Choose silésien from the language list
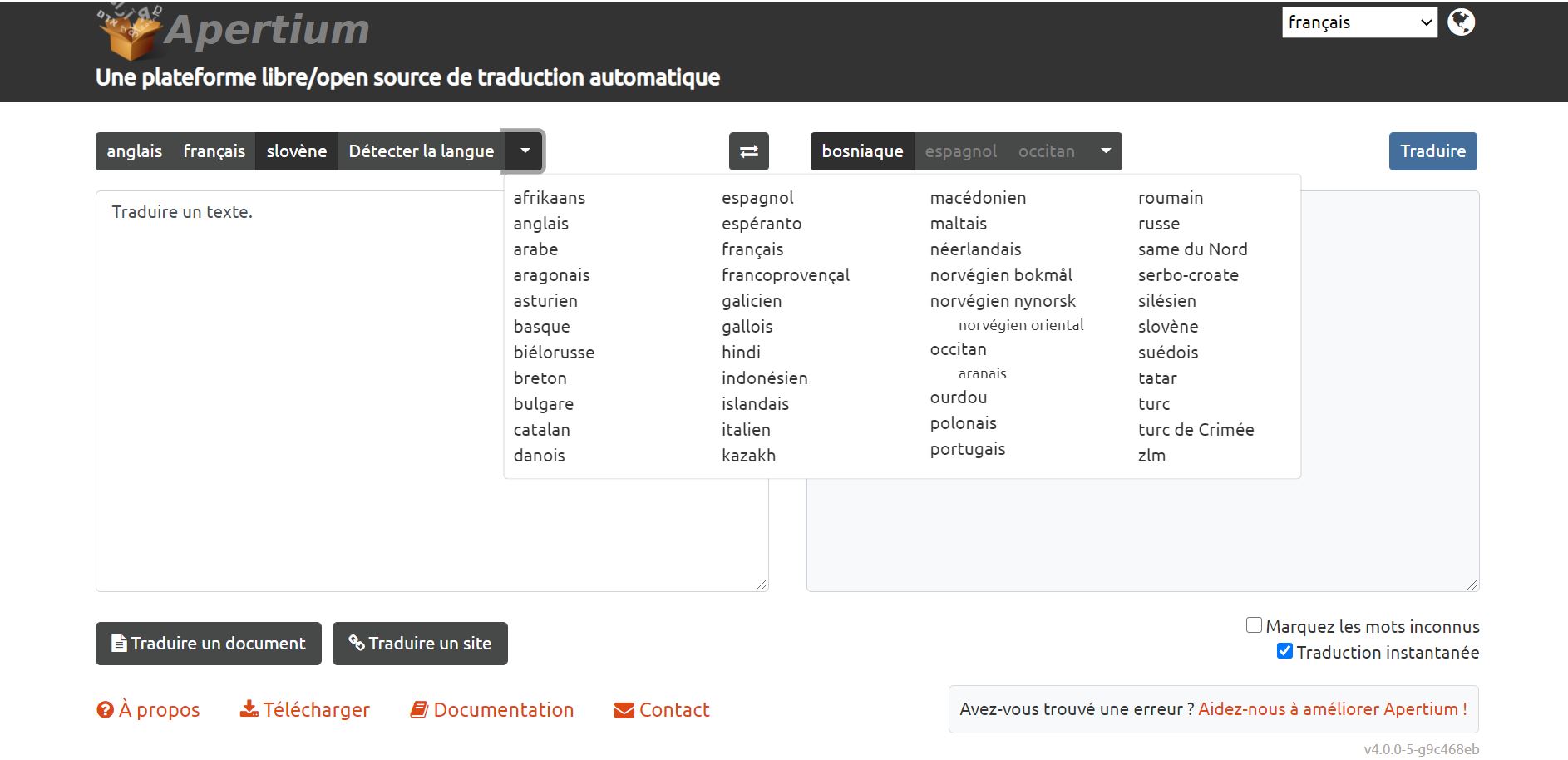 coord(1166,301)
